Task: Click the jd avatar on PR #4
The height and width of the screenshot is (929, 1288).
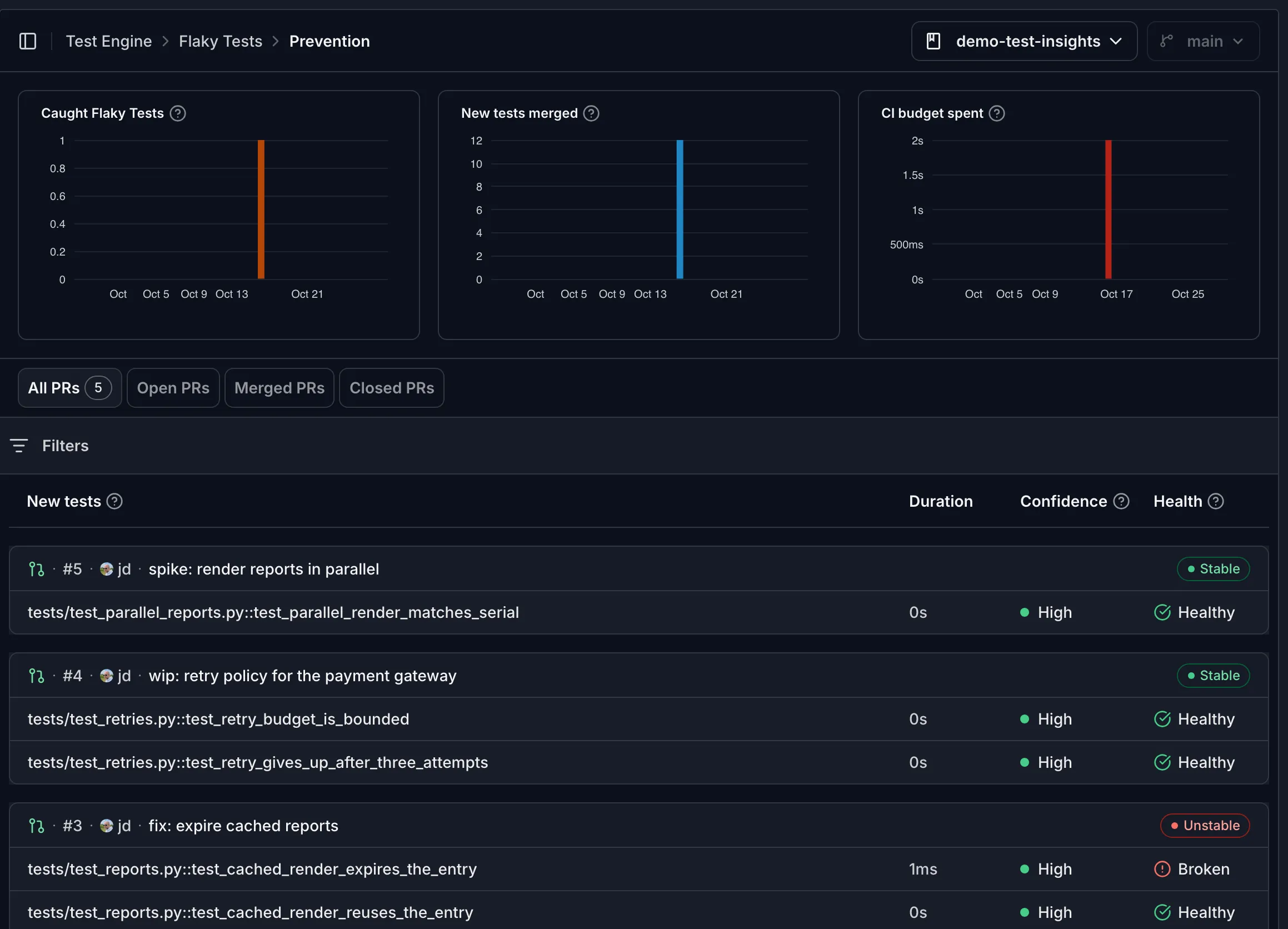Action: 106,676
